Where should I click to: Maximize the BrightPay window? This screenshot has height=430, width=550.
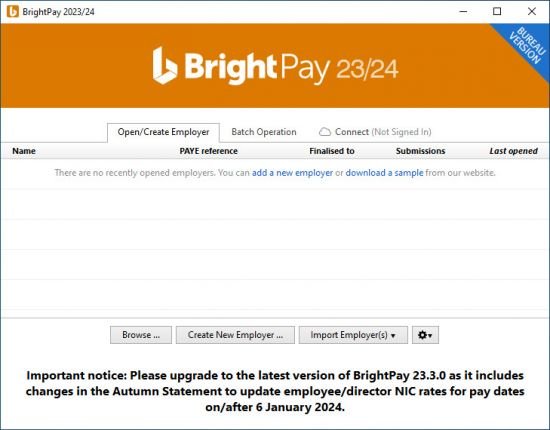pos(497,12)
